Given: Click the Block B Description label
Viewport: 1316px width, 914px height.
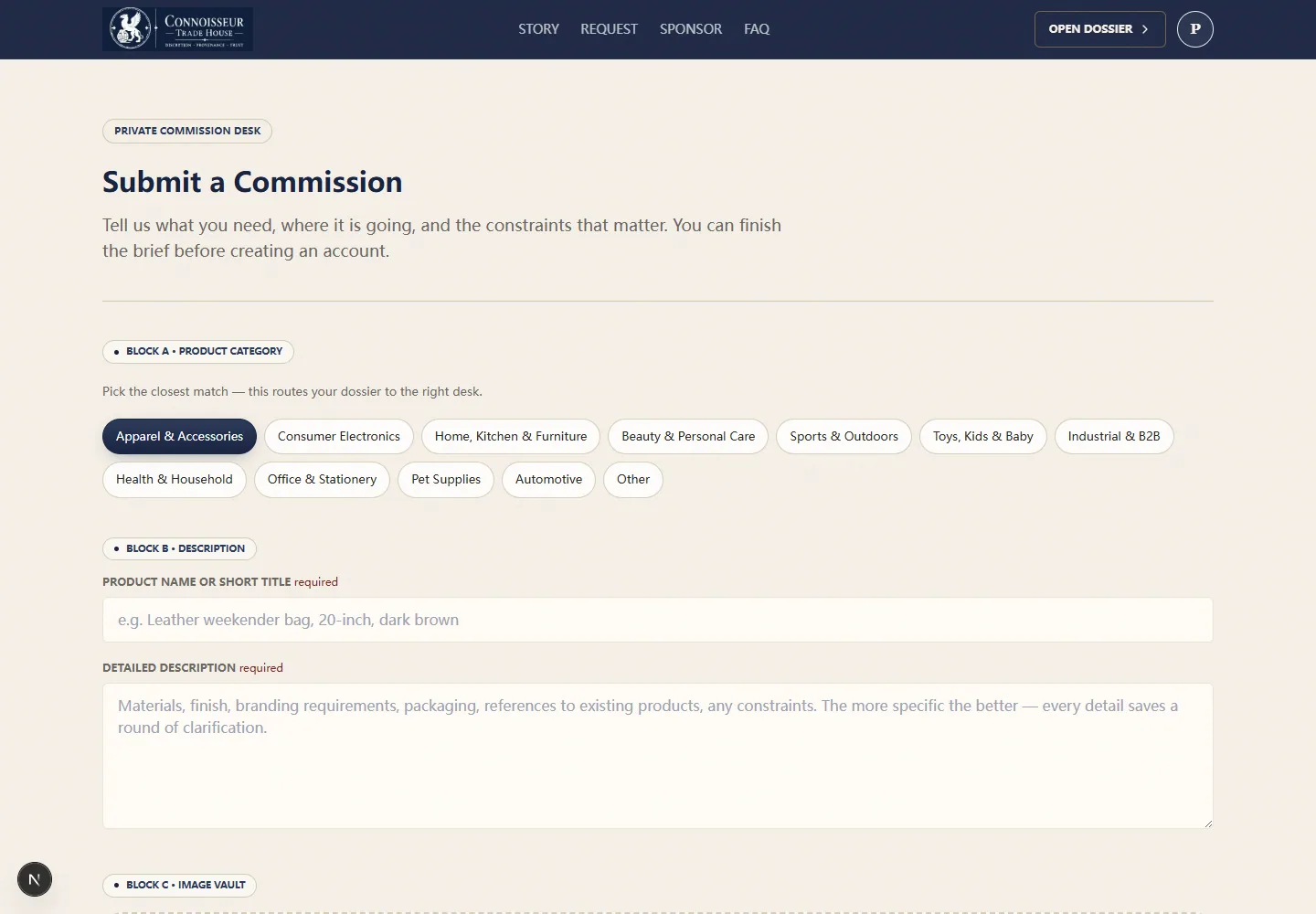Looking at the screenshot, I should pyautogui.click(x=179, y=548).
